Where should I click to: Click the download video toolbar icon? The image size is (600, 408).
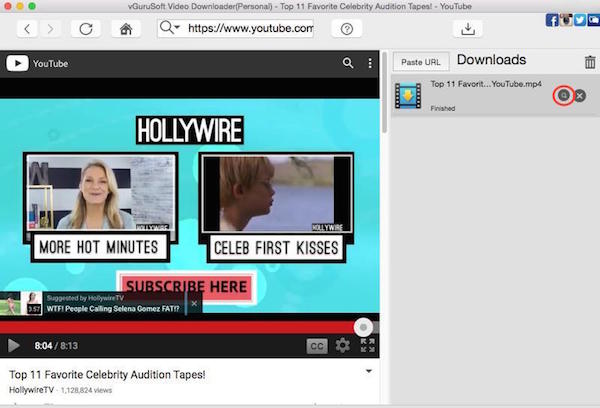(468, 29)
